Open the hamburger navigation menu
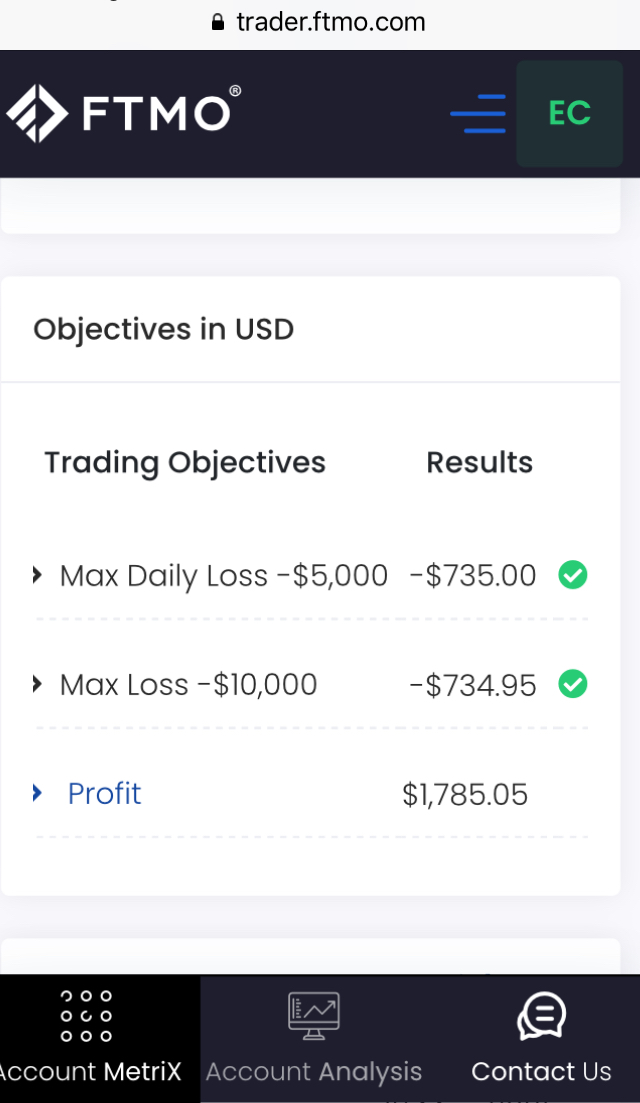 [x=478, y=114]
